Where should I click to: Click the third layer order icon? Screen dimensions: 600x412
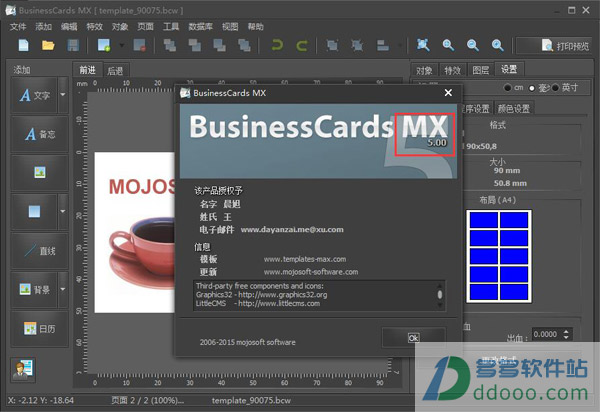click(219, 45)
